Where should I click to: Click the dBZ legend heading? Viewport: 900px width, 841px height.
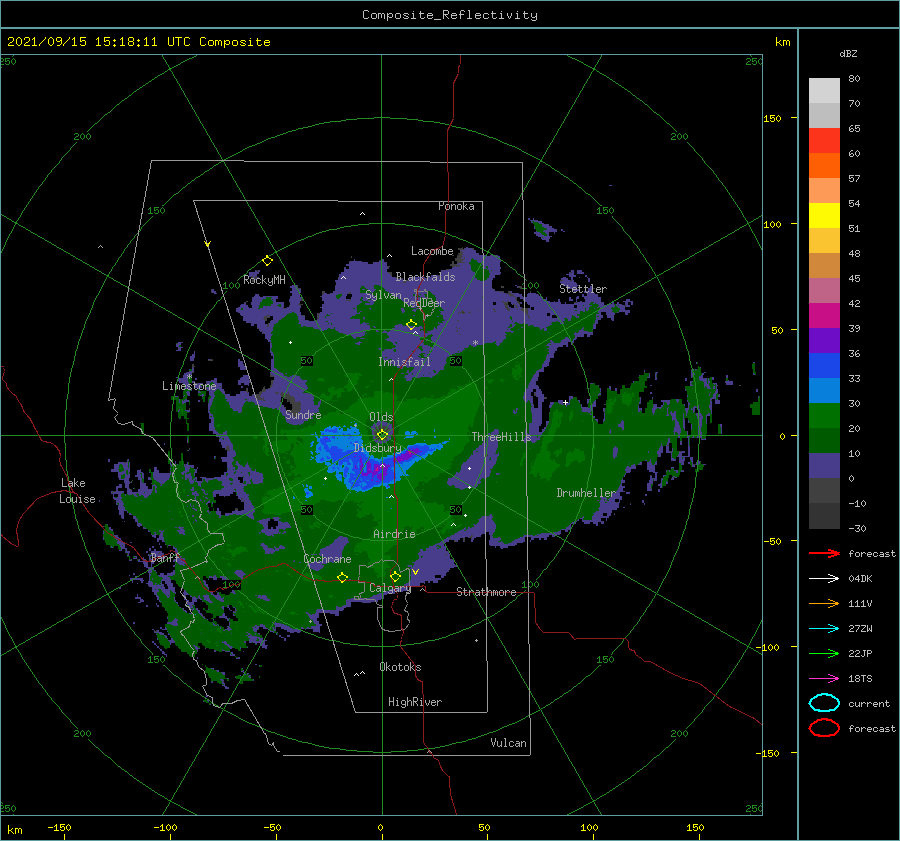click(x=848, y=53)
